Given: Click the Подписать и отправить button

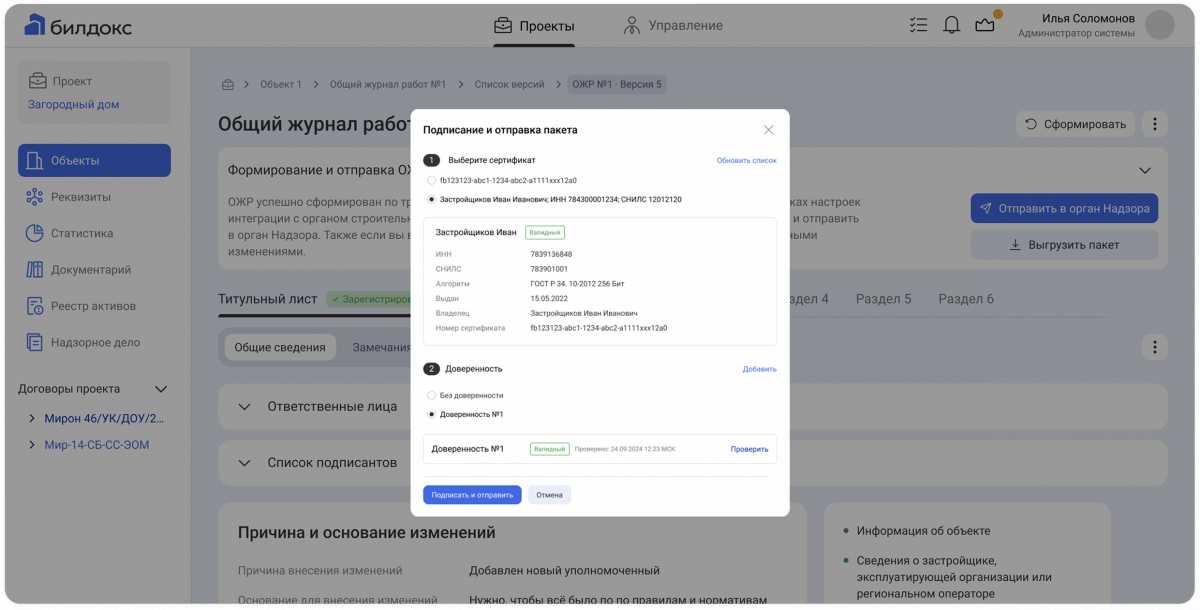Looking at the screenshot, I should tap(470, 494).
